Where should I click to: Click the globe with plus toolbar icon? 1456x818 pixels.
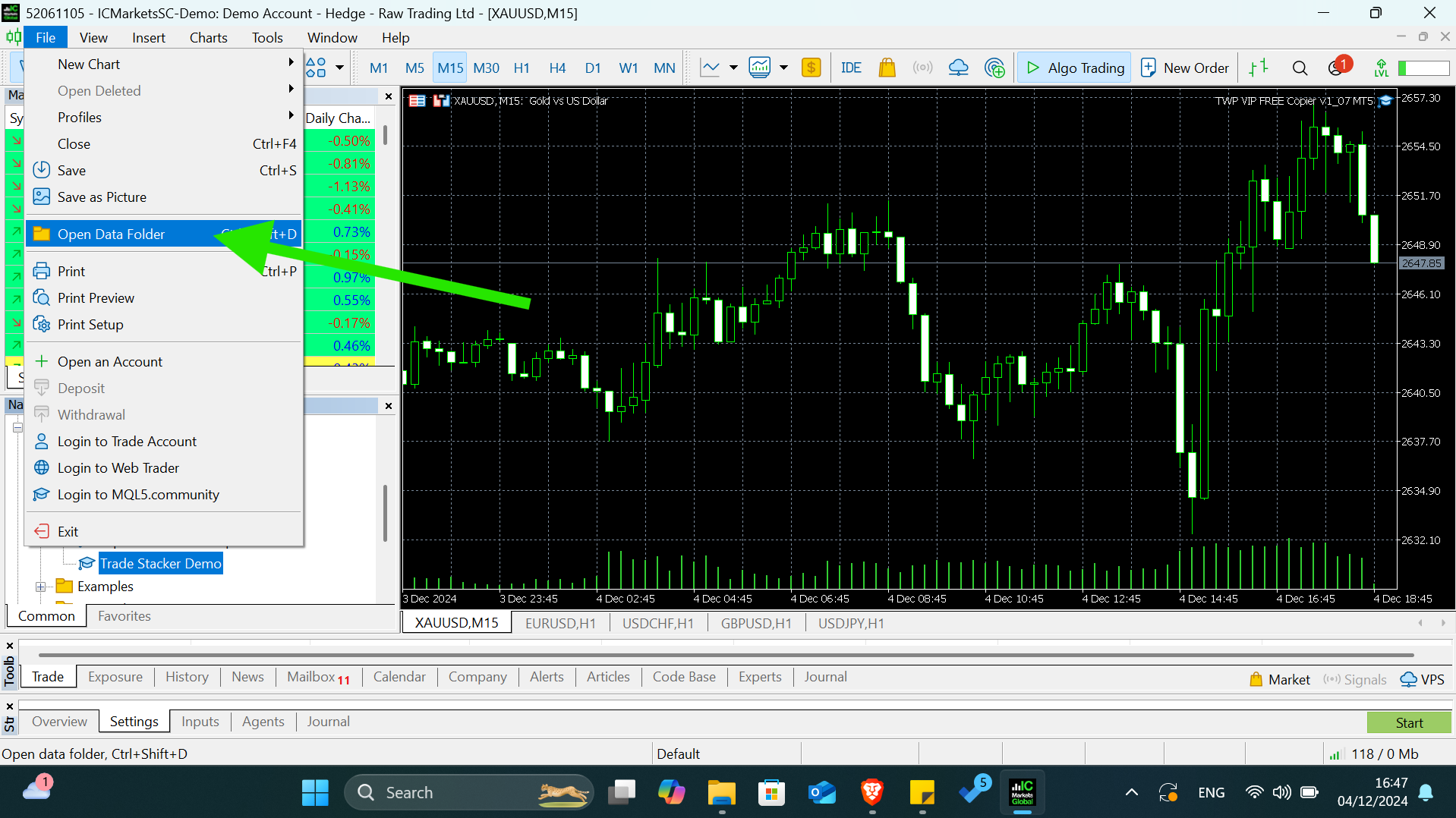tap(994, 68)
